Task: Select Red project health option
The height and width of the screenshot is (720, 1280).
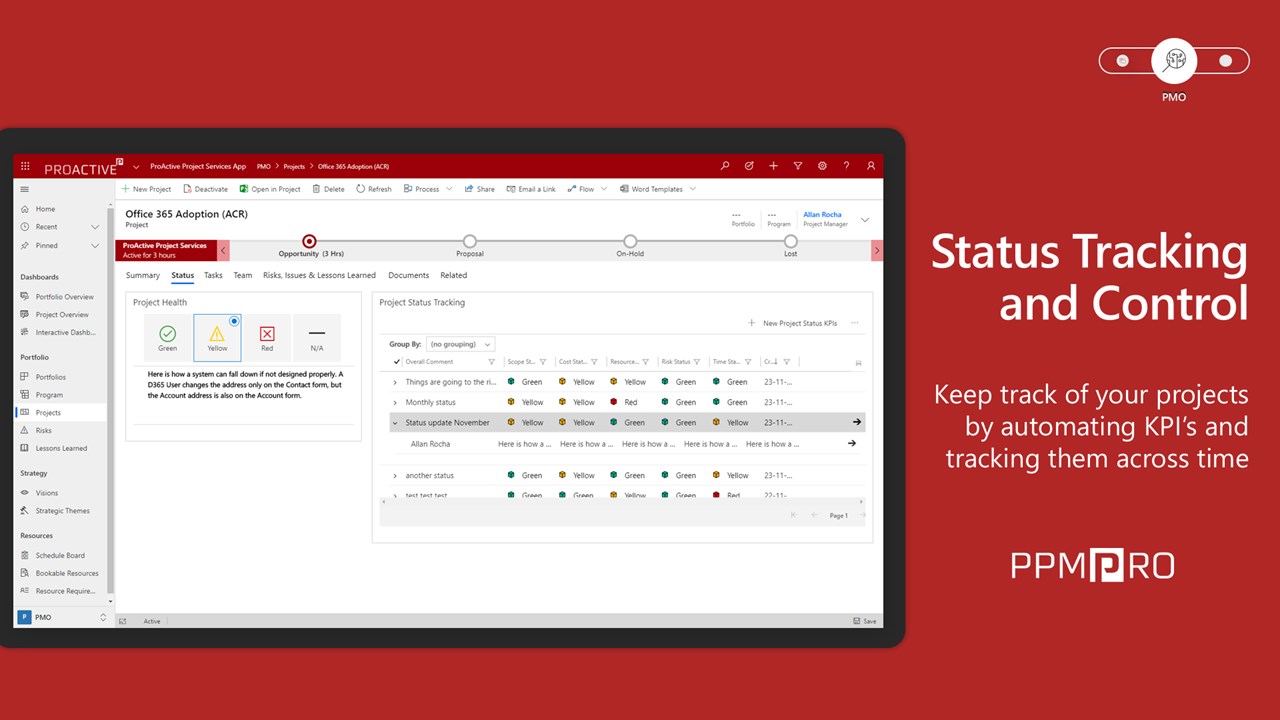Action: 267,338
